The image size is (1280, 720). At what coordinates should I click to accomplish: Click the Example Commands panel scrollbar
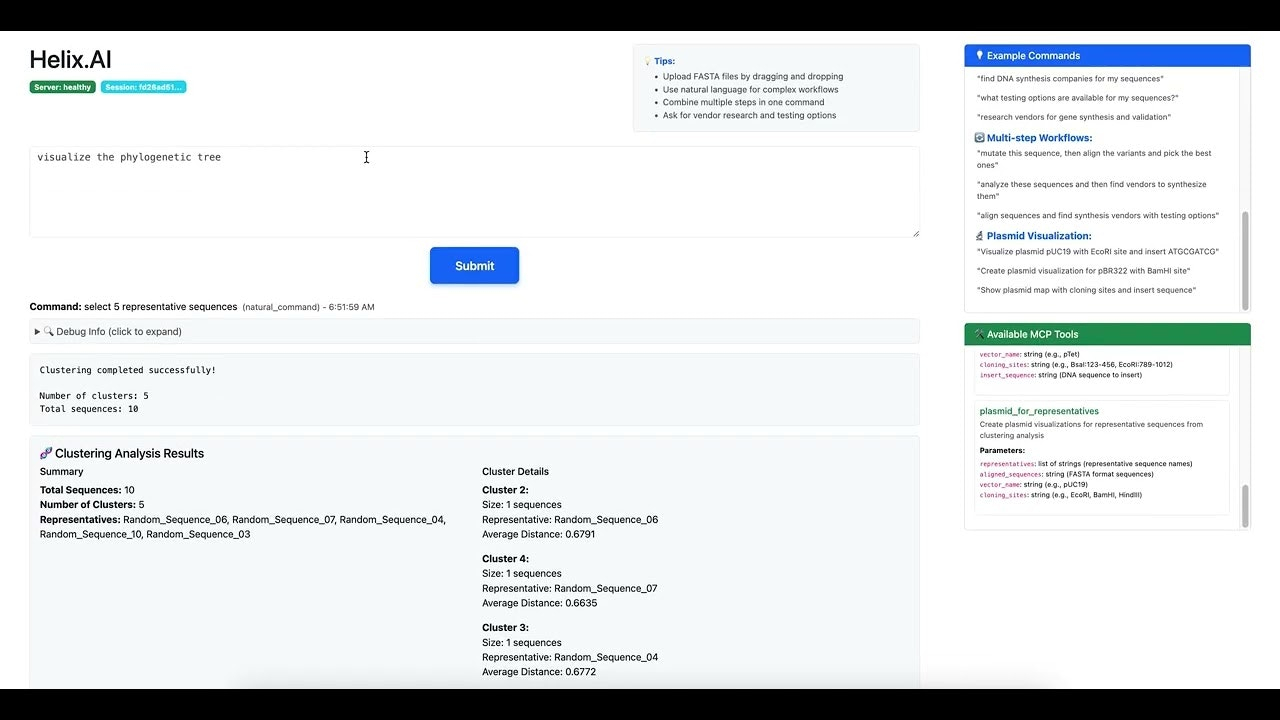click(1245, 260)
